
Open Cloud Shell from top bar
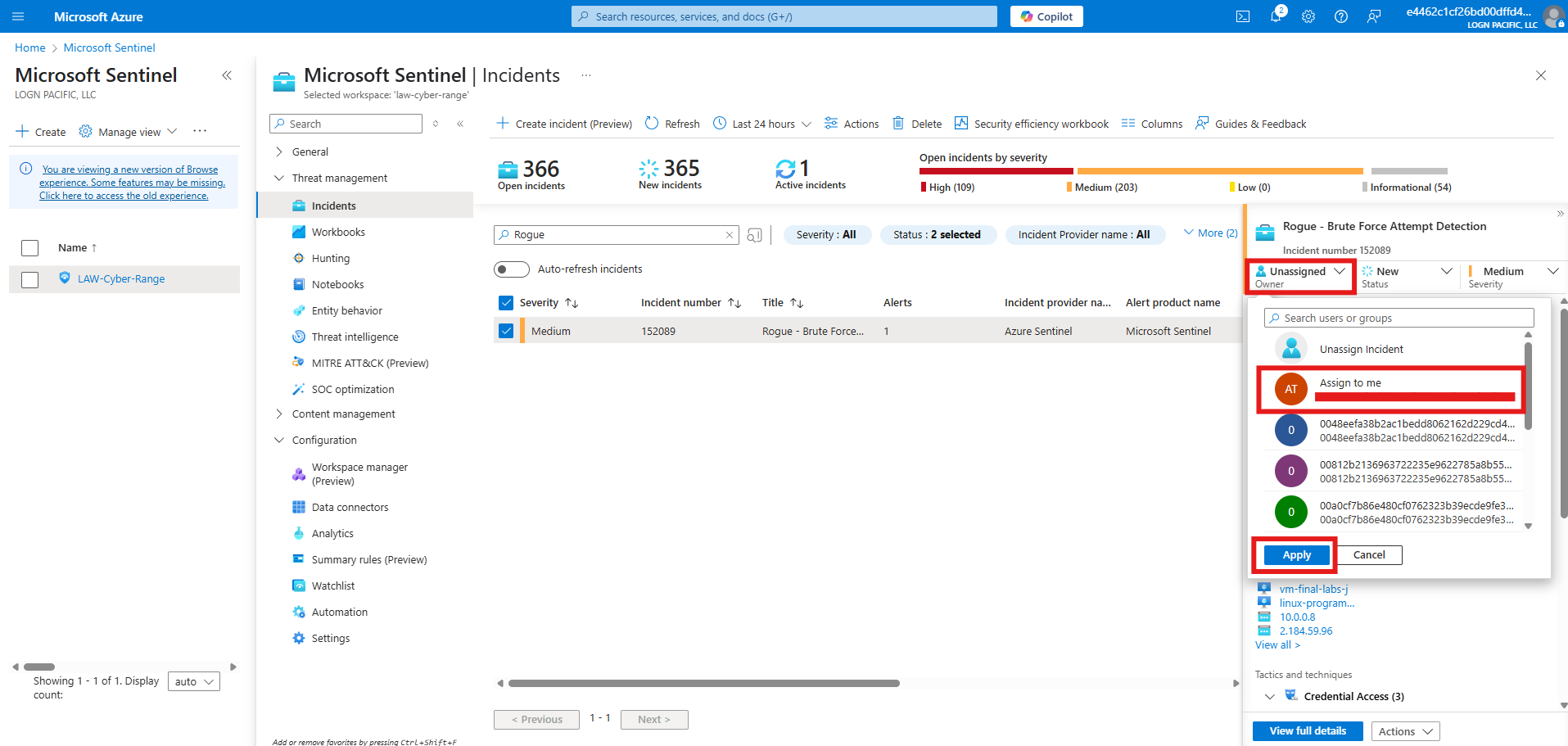[1243, 16]
